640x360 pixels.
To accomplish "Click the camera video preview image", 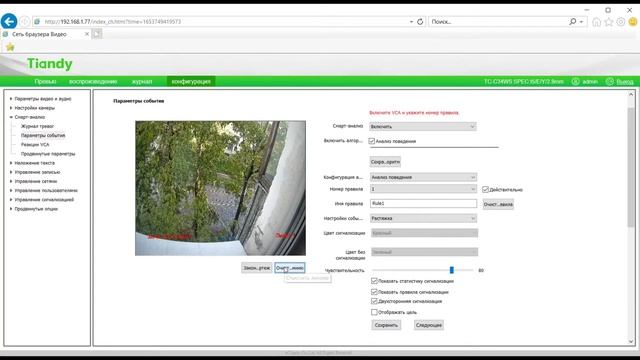I will [220, 188].
